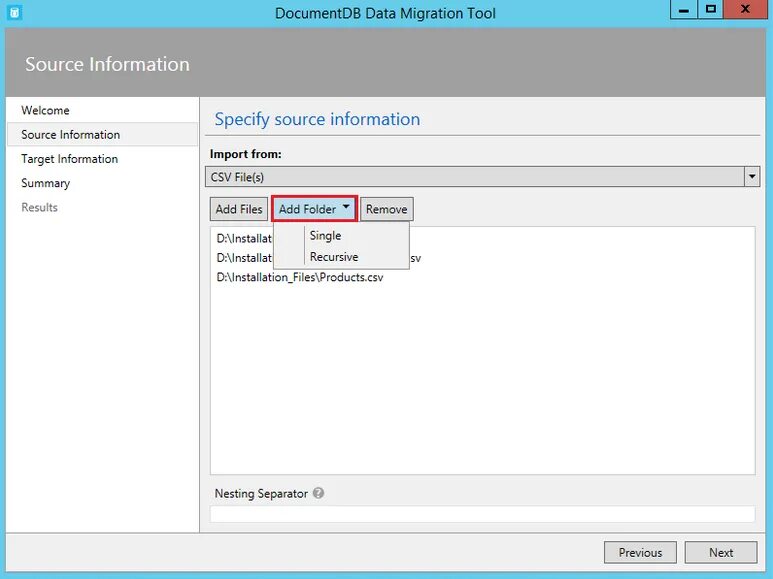Minimize the Data Migration Tool window

pyautogui.click(x=683, y=9)
